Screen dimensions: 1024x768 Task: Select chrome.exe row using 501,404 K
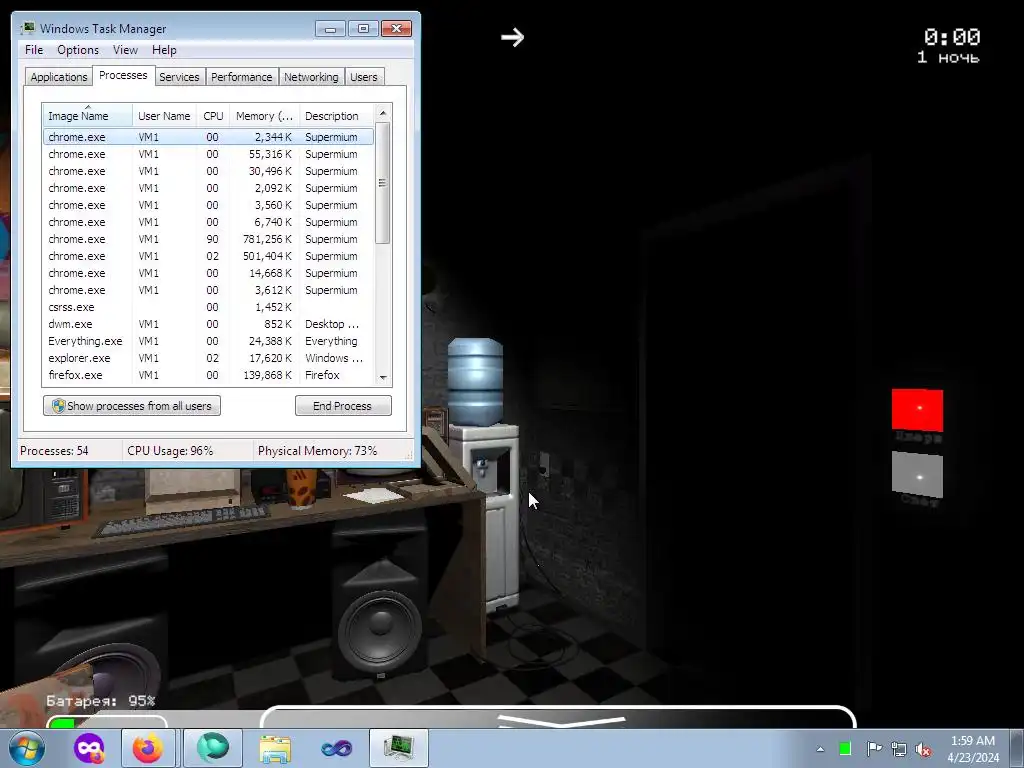click(208, 256)
